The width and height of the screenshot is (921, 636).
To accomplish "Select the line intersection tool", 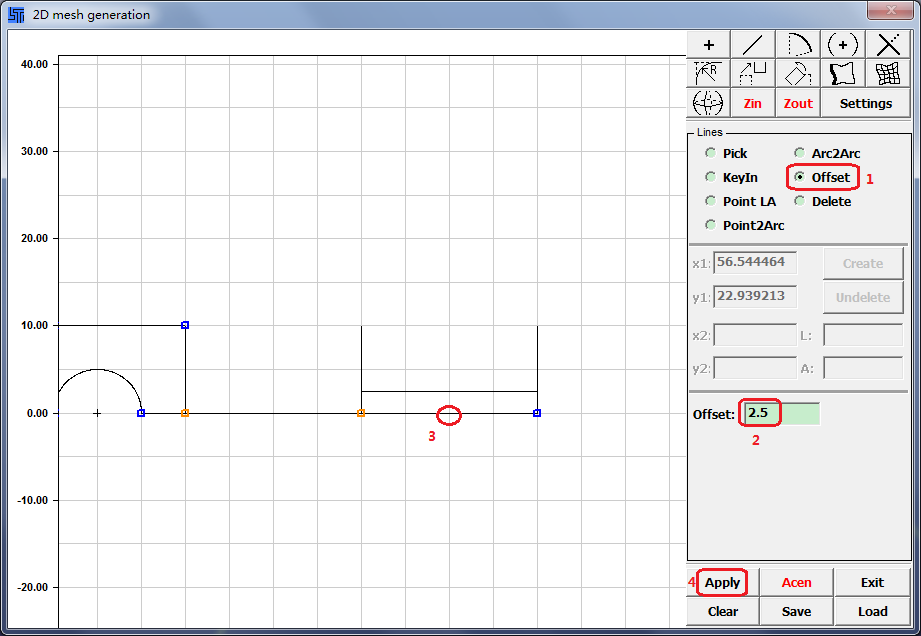I will (x=888, y=45).
